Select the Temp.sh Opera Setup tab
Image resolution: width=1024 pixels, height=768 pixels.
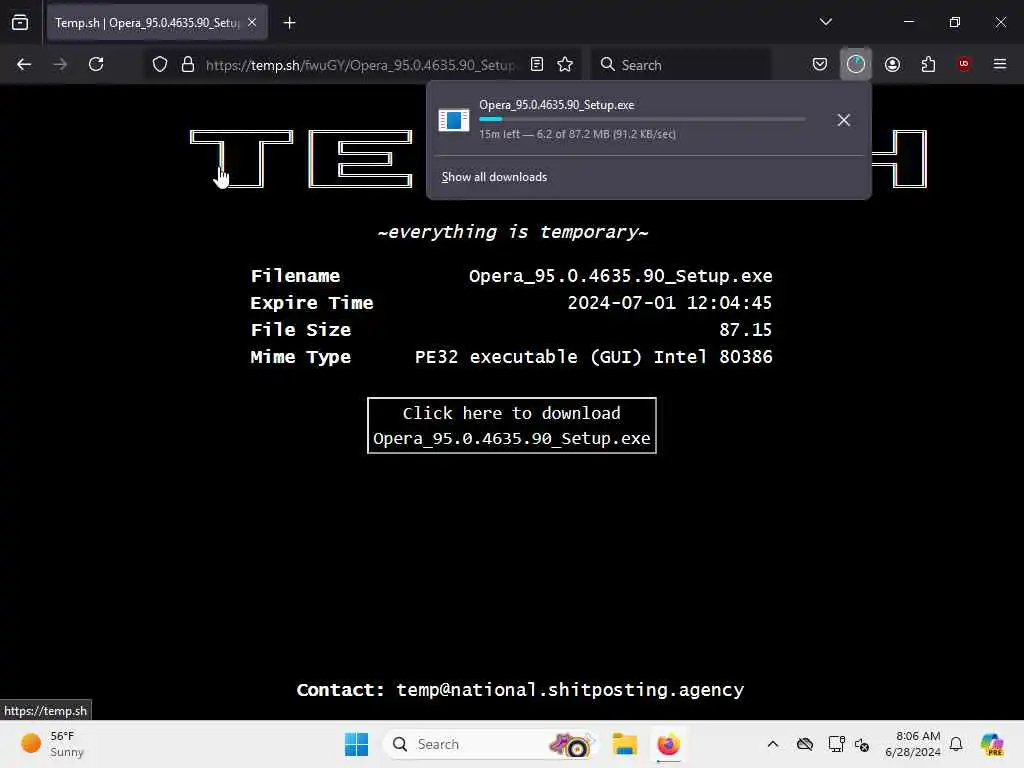click(157, 23)
